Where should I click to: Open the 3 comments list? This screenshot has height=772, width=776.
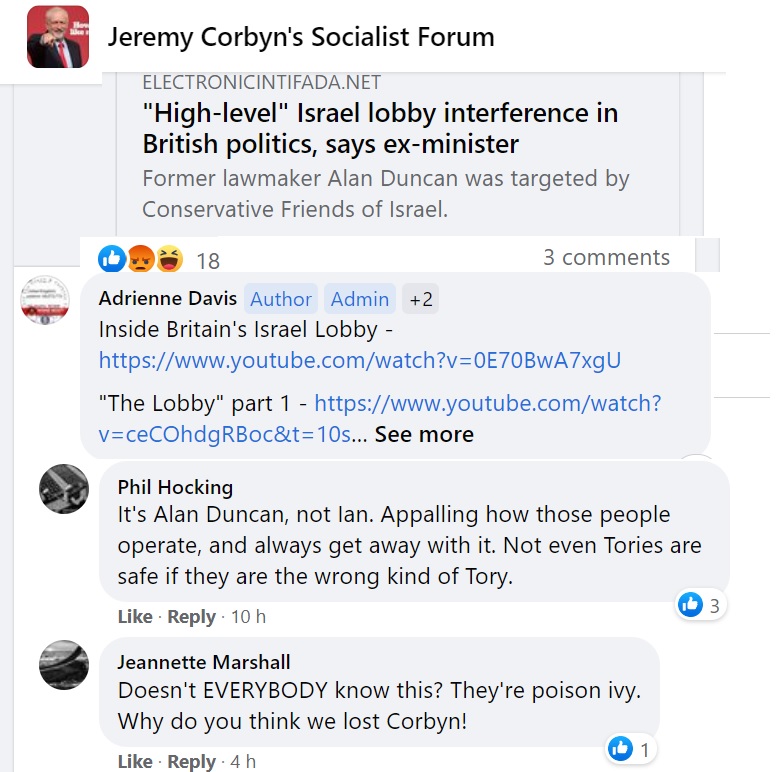pos(606,257)
